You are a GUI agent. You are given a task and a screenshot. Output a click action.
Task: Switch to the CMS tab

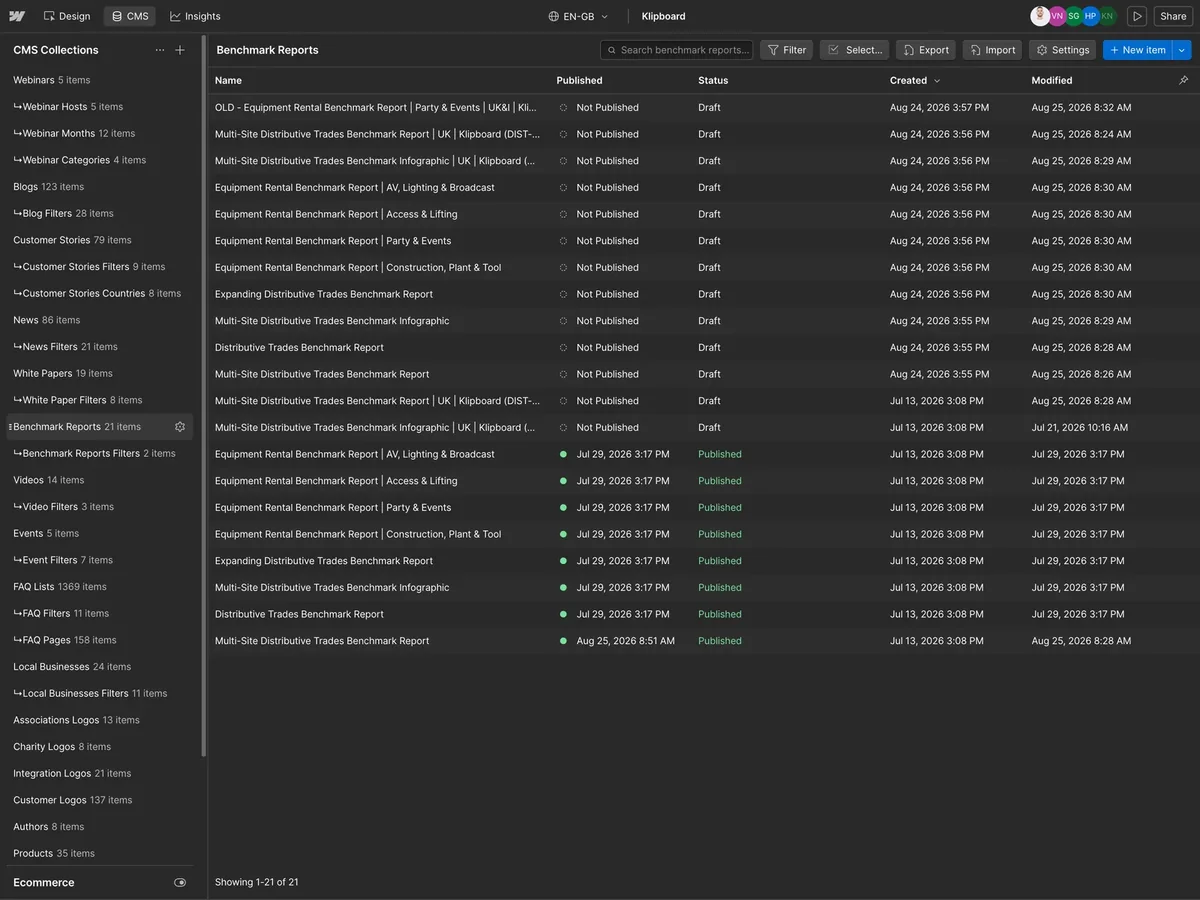[130, 16]
